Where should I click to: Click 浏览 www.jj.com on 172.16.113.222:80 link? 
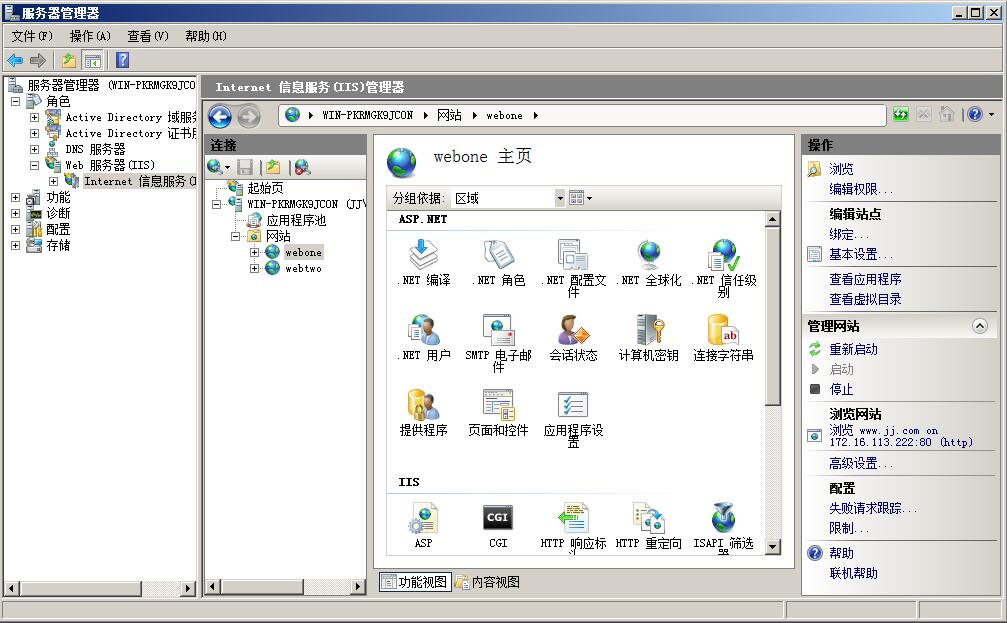[x=900, y=436]
